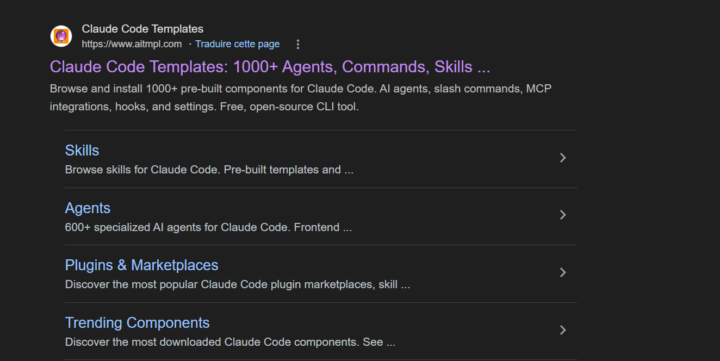Open the Agents sitelink
The image size is (720, 361).
point(88,208)
